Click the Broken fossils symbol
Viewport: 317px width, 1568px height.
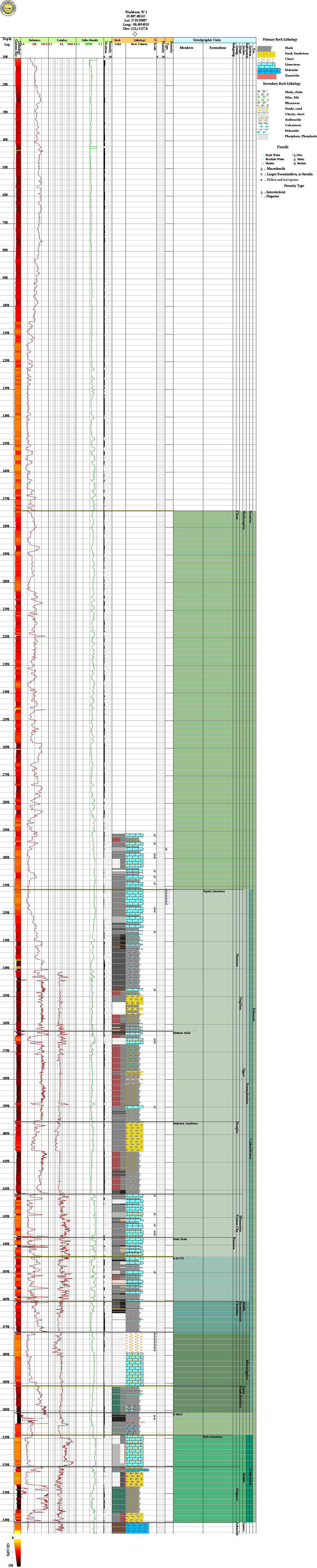coord(294,164)
